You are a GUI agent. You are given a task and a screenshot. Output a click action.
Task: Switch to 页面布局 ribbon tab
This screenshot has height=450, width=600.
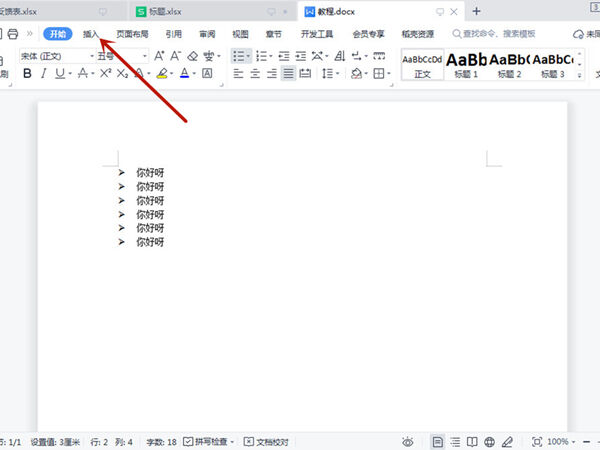(x=132, y=34)
